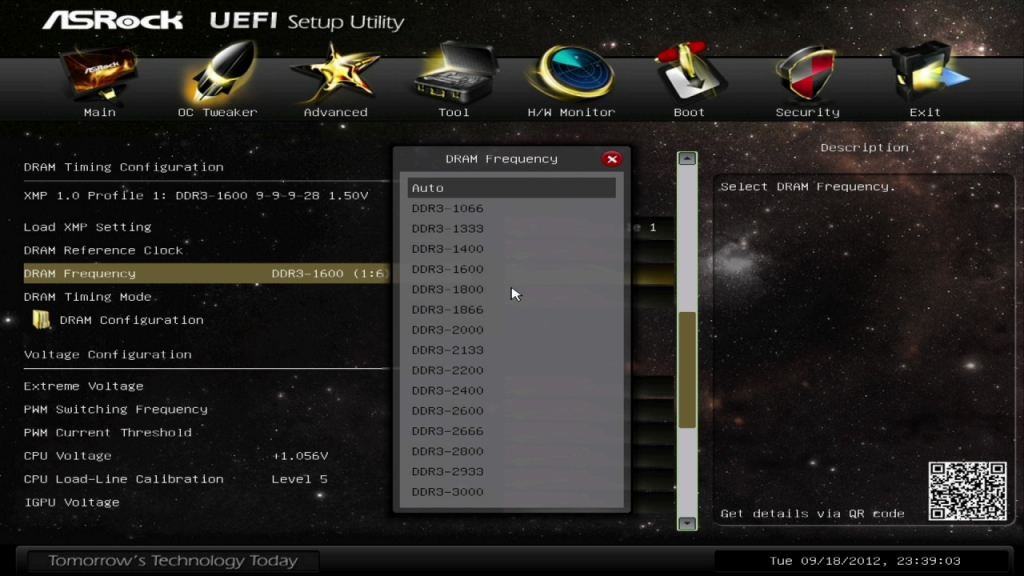The width and height of the screenshot is (1024, 576).
Task: Select highlighted DRAM Frequency row
Action: (x=206, y=274)
